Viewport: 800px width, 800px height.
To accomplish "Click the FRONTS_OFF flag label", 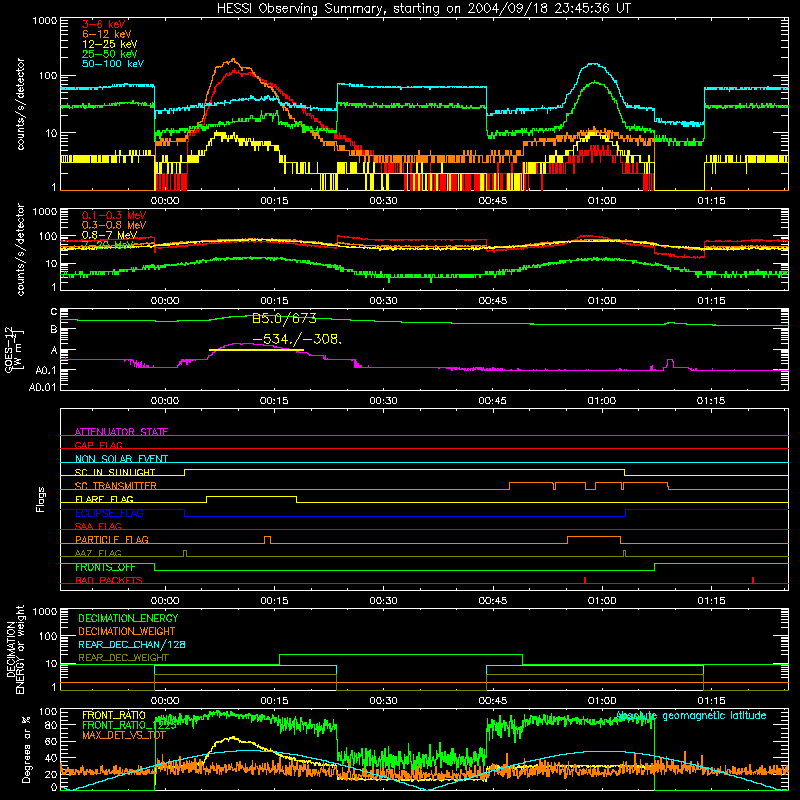I will click(105, 567).
